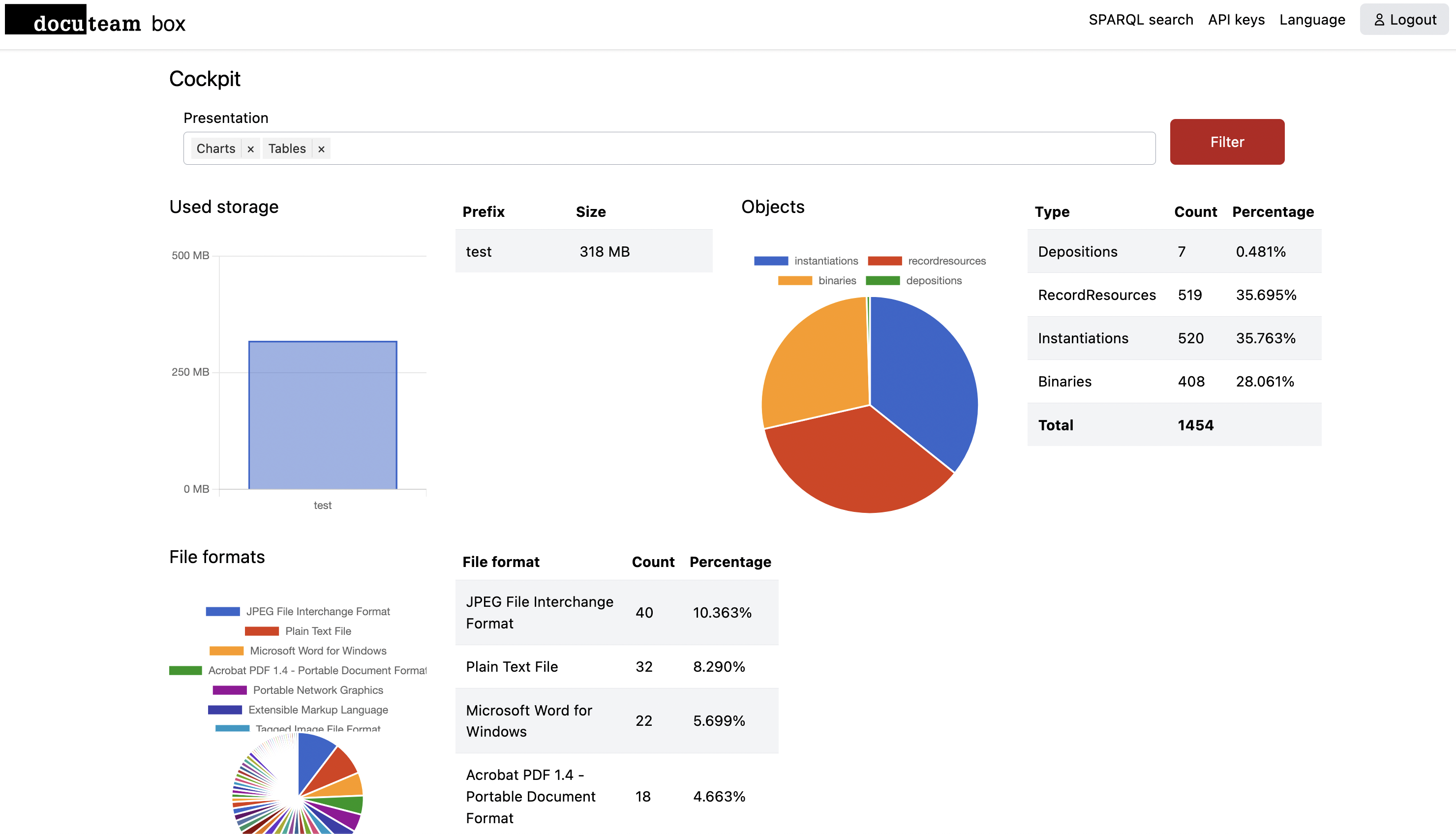Click the 'Tables' tag label
Viewport: 1456px width, 834px height.
click(287, 149)
